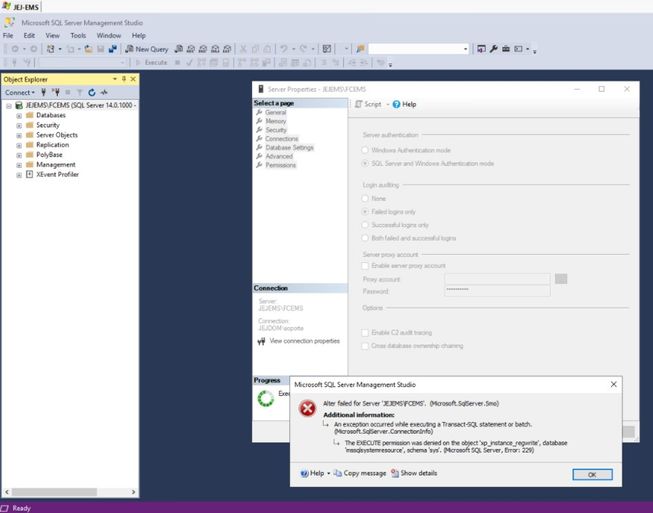Select Successful logins only radio button
653x513 pixels.
pyautogui.click(x=365, y=225)
